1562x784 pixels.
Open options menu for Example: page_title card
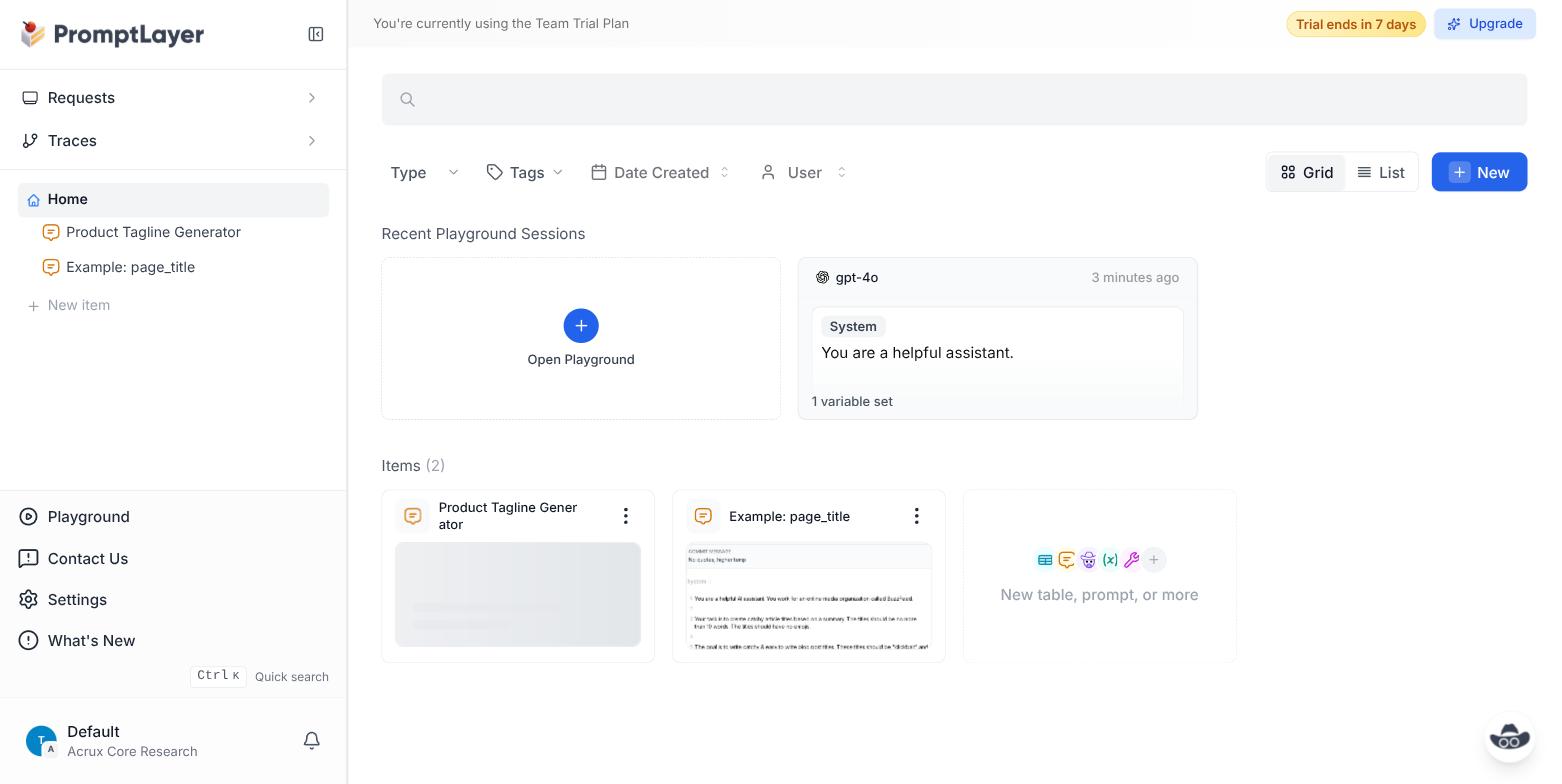click(916, 516)
